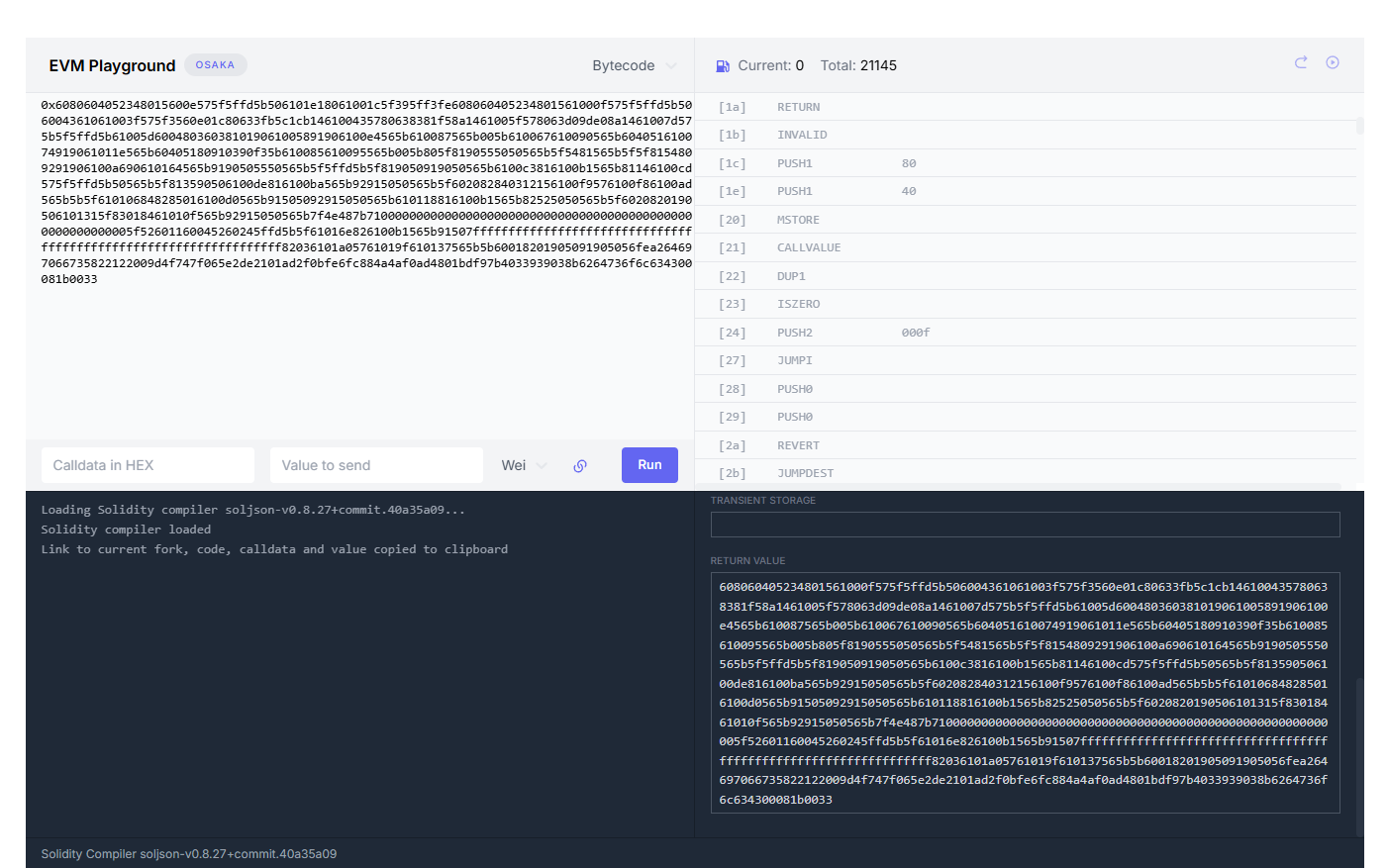The width and height of the screenshot is (1388, 868).
Task: Click the Transient Storage field
Action: 1024,524
